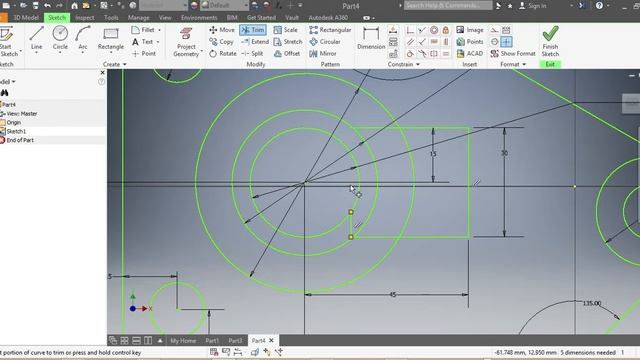Apply the Symmetric constraint
Screen dimensions: 640x360
click(434, 53)
